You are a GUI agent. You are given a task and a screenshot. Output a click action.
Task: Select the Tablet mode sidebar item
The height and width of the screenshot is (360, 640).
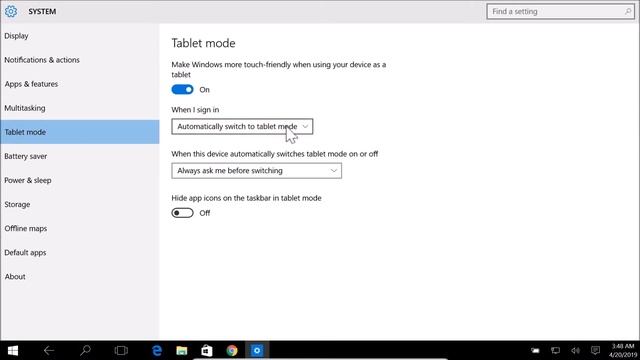point(80,132)
